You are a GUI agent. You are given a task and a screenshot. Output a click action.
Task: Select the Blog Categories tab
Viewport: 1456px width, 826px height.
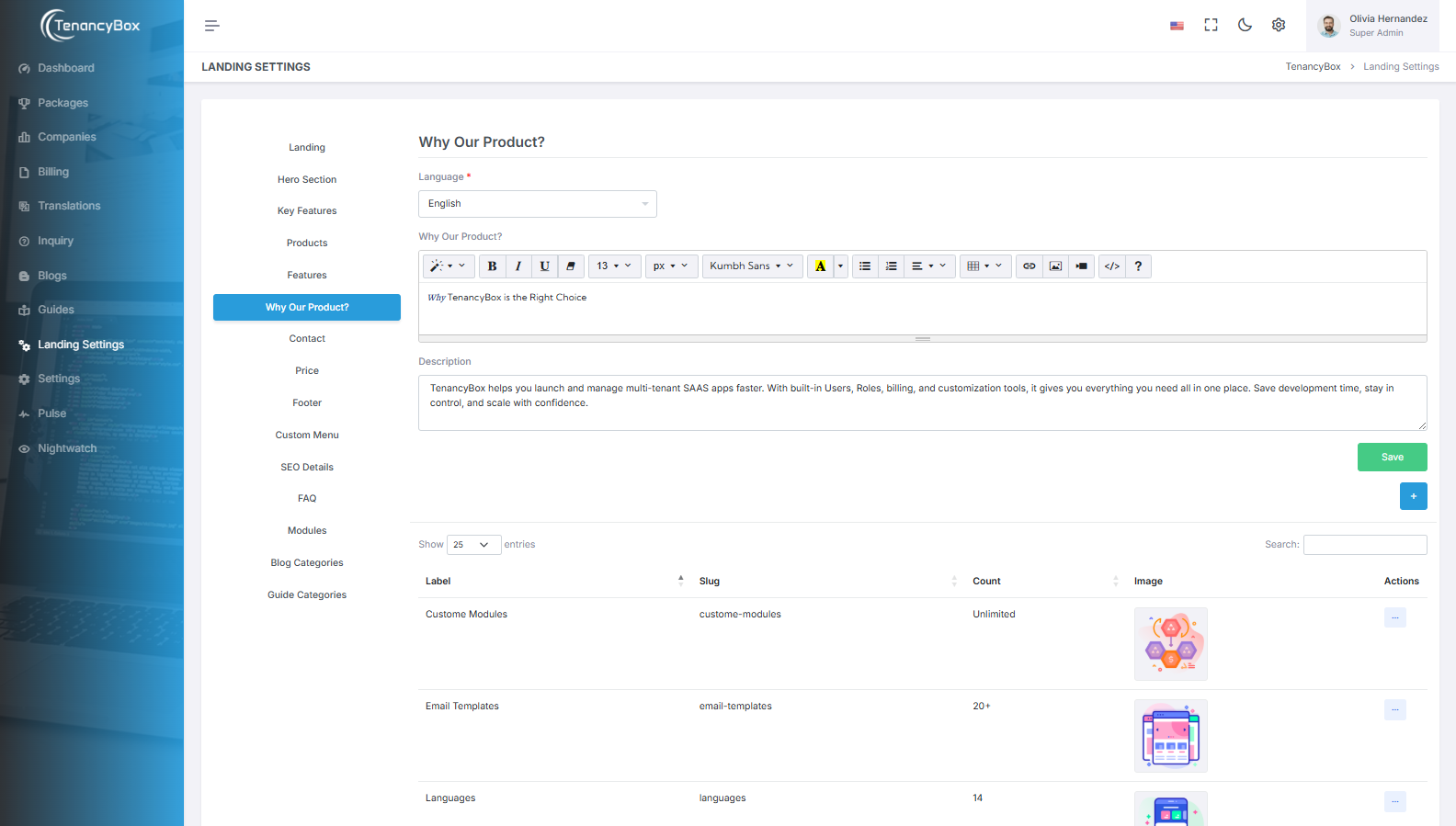pos(307,562)
